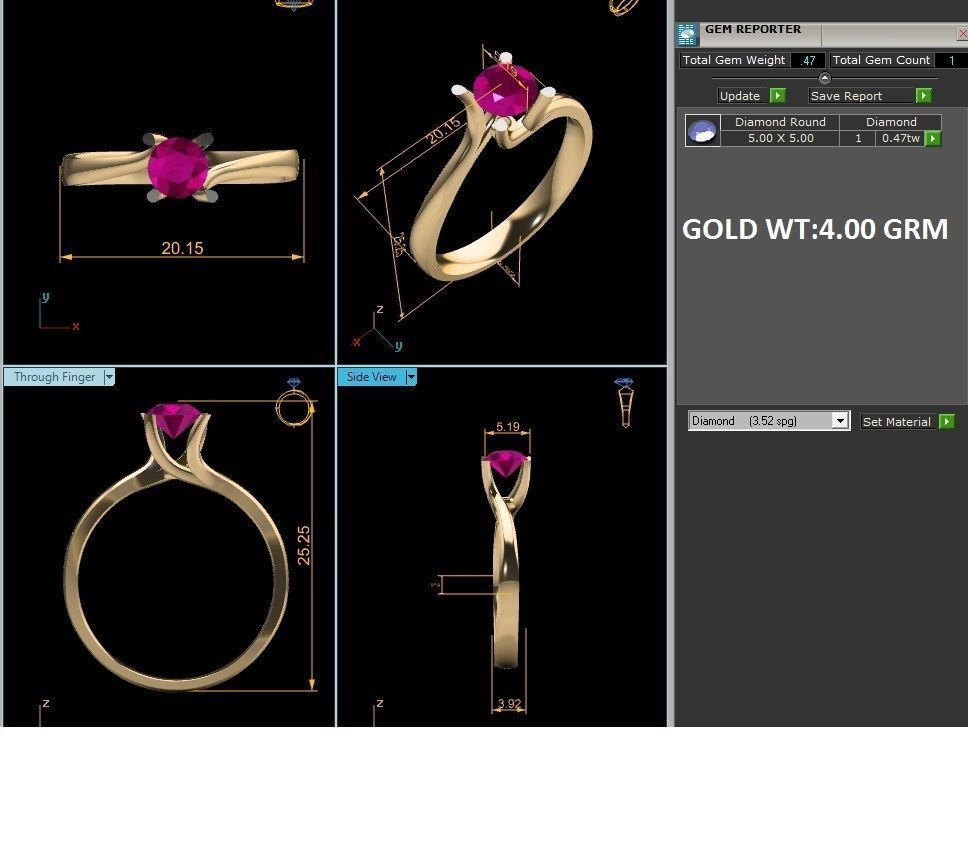The image size is (968, 867).
Task: Click the green arrow next to Set Material
Action: pyautogui.click(x=946, y=422)
